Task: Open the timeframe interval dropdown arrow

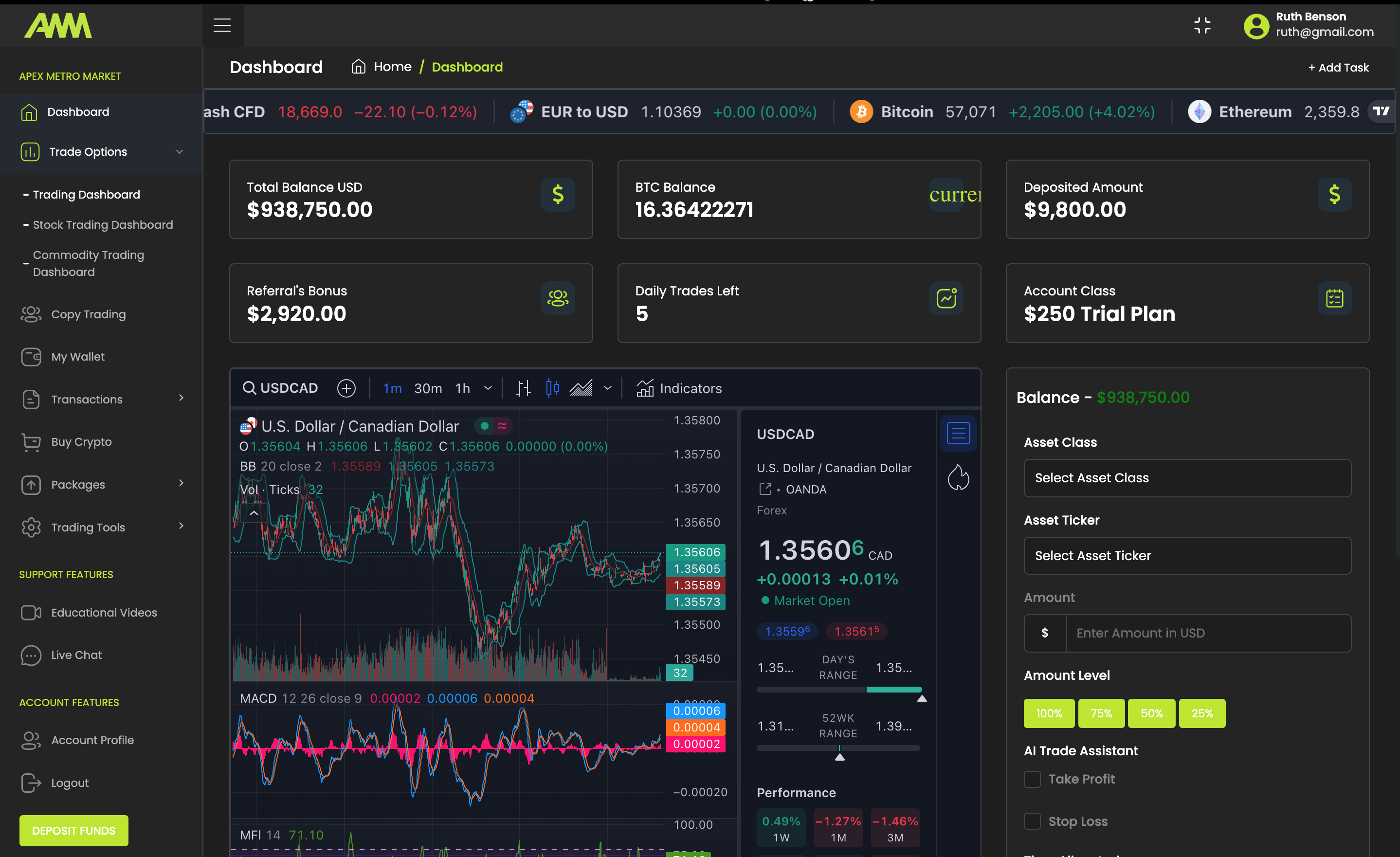Action: point(488,388)
